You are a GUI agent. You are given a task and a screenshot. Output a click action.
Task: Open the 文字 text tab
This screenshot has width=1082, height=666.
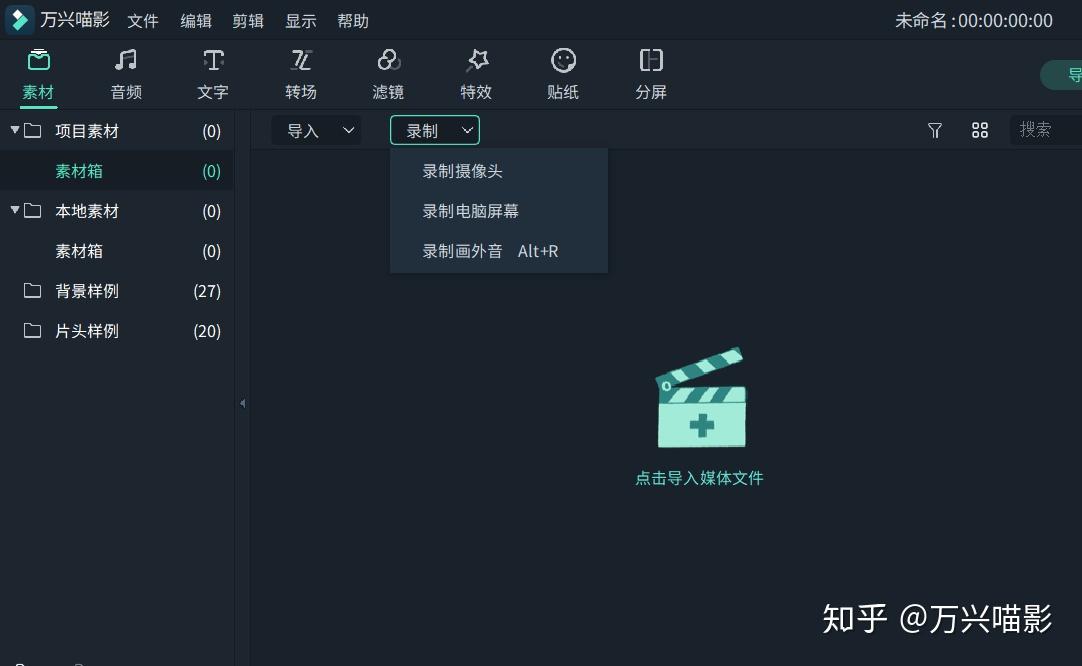click(213, 75)
